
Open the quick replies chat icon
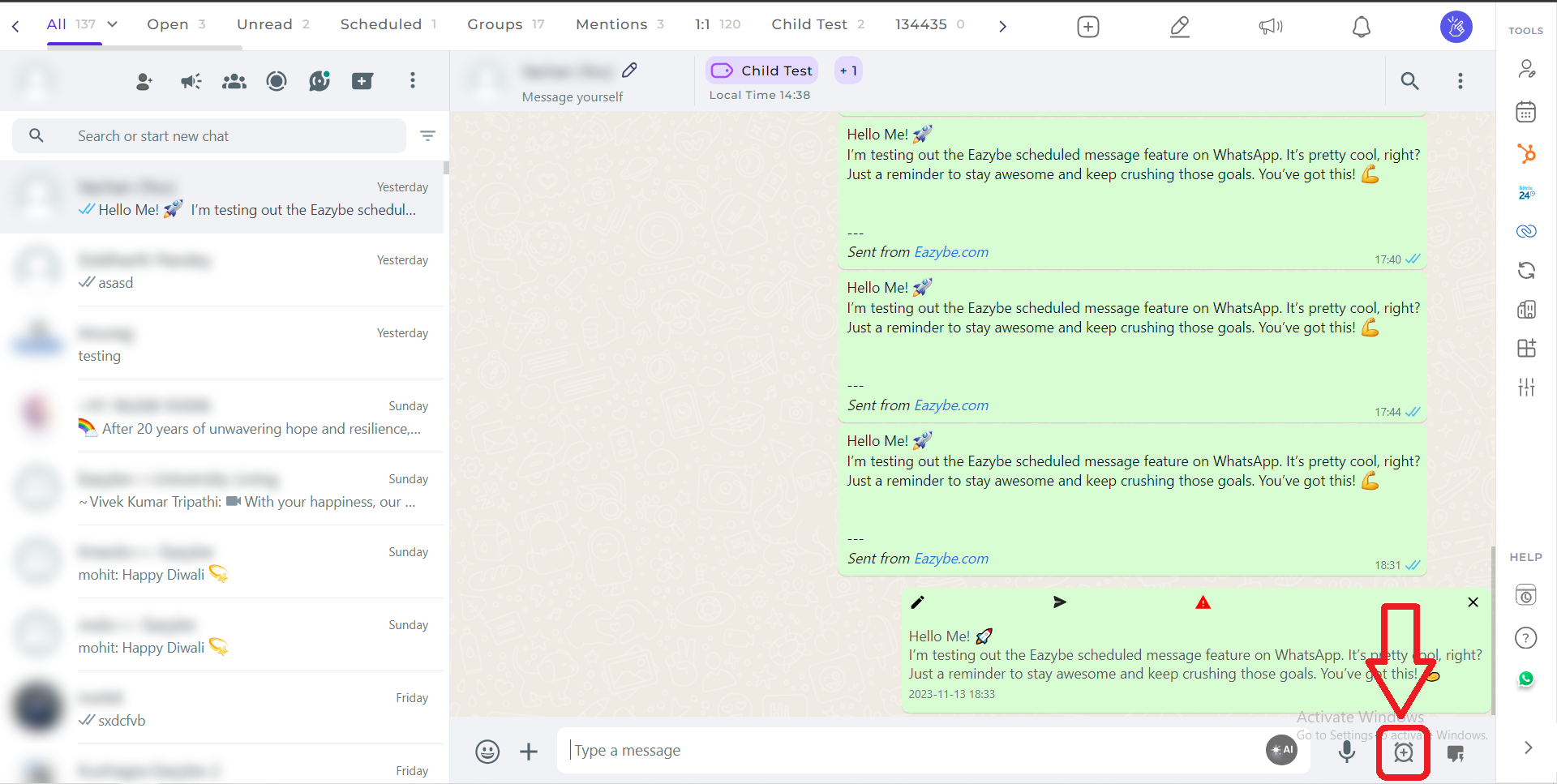1456,754
